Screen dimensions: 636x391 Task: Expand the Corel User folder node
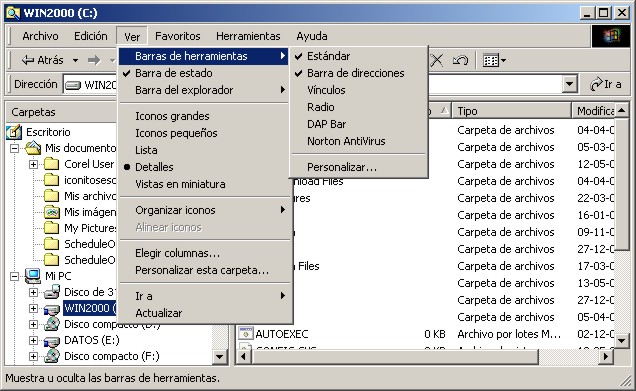tap(33, 164)
